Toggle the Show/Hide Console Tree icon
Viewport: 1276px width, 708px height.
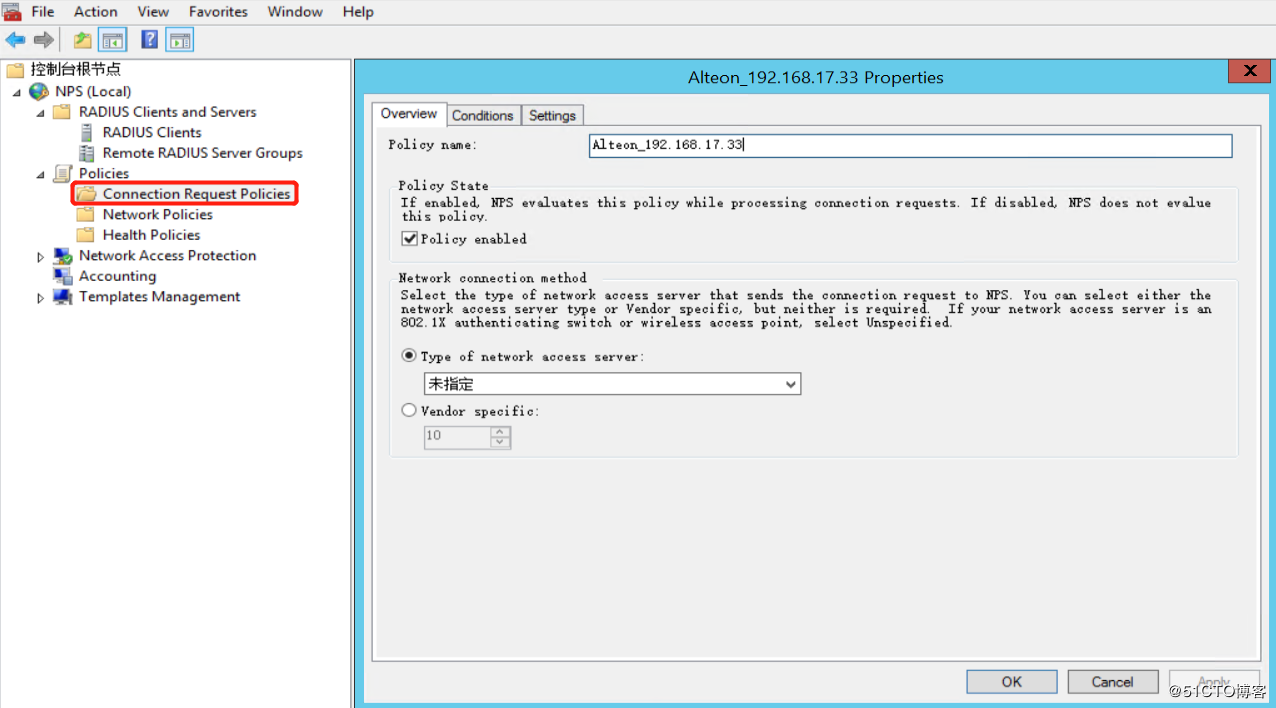pos(113,40)
